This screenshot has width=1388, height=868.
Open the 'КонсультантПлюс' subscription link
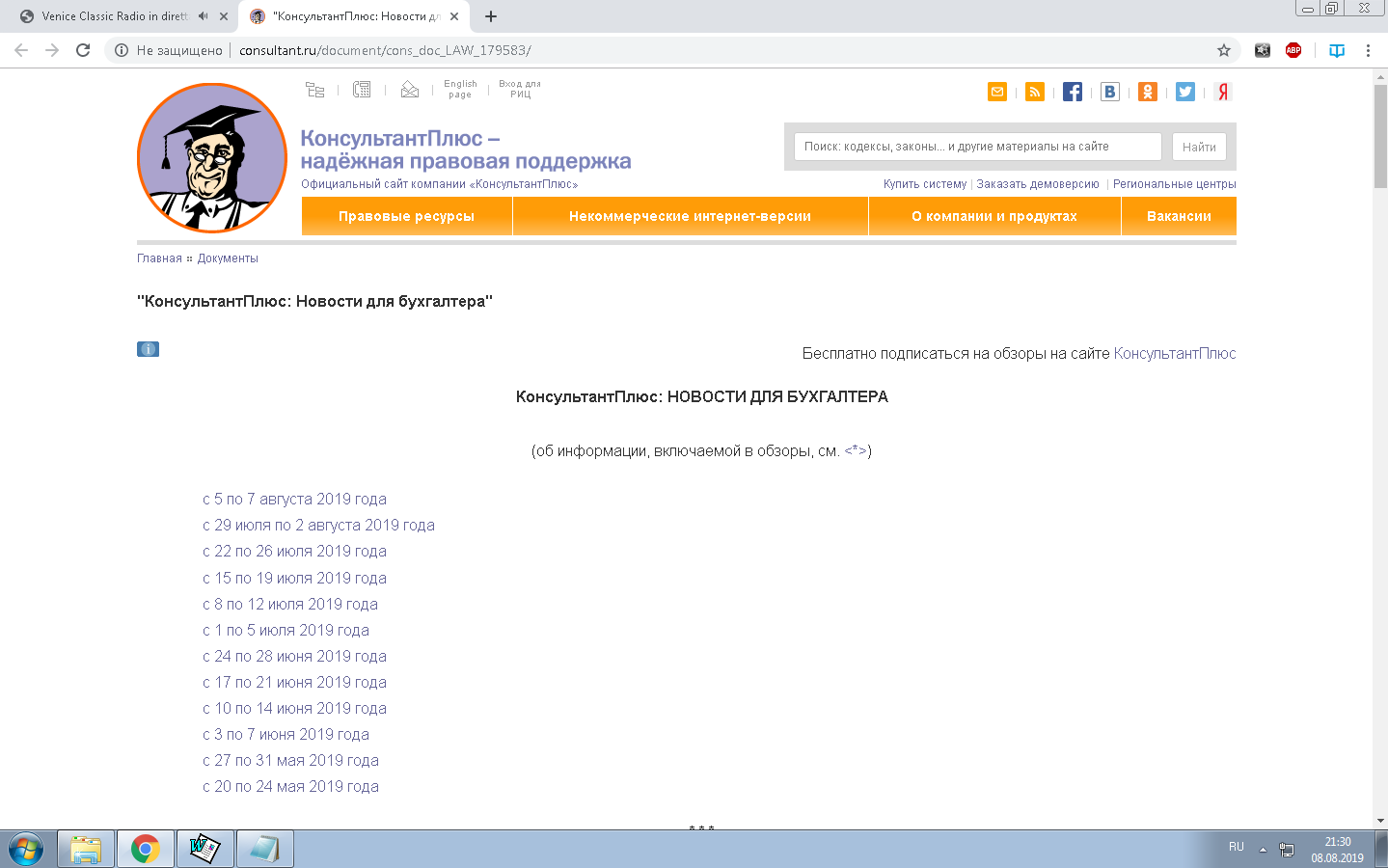tap(1175, 354)
